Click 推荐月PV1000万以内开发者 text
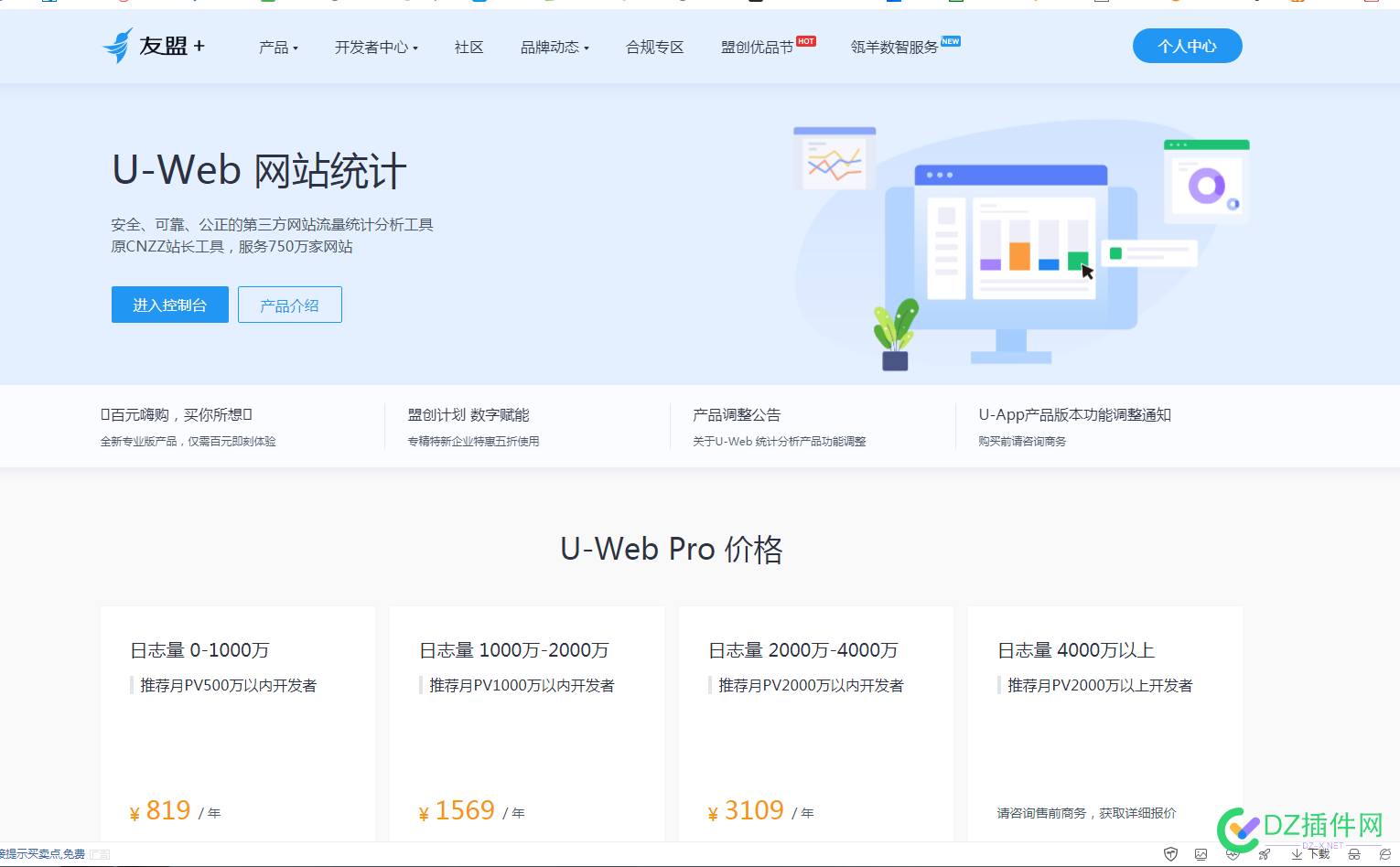The image size is (1400, 867). click(x=522, y=685)
